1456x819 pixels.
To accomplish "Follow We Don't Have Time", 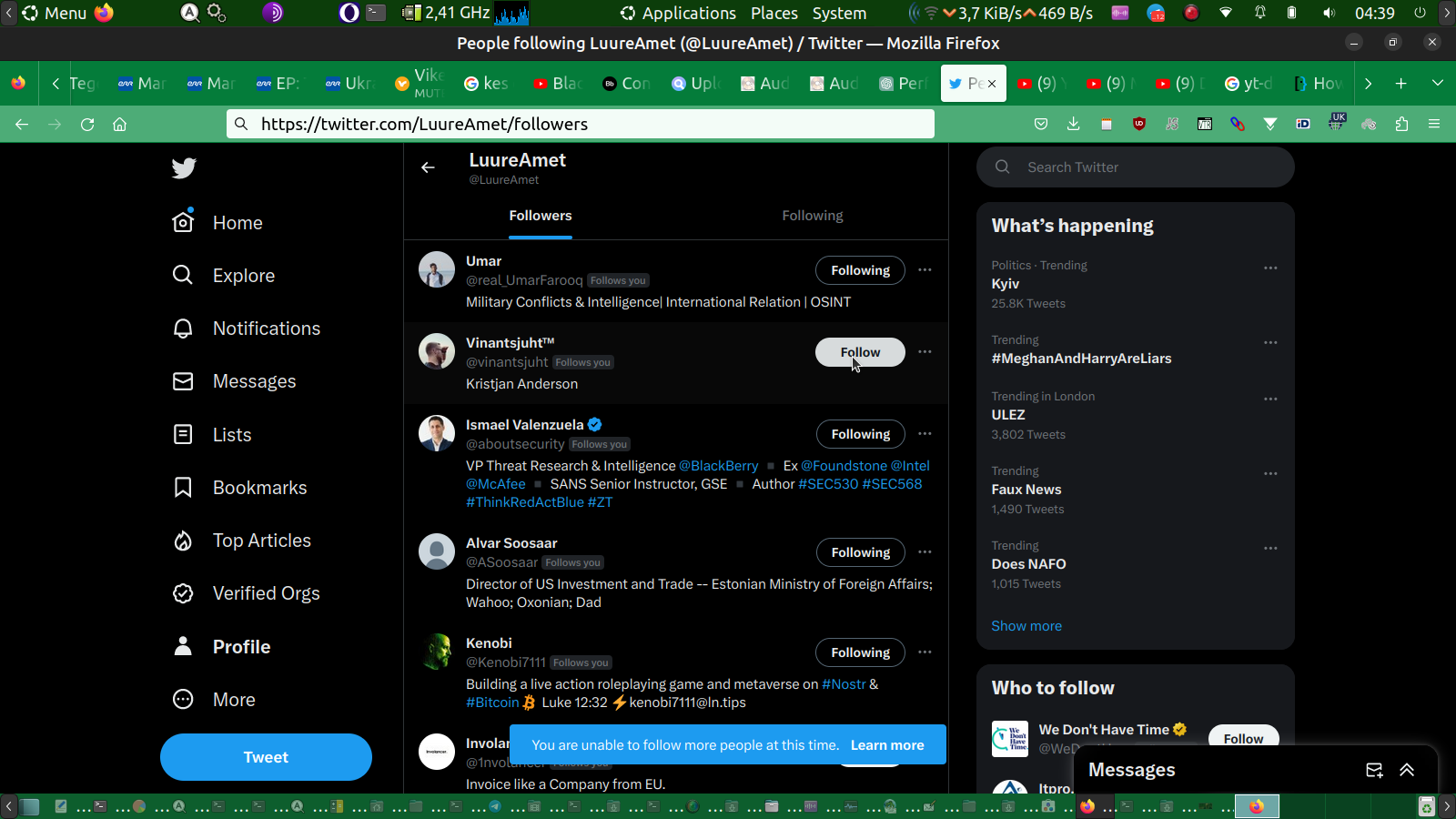I will 1243,736.
